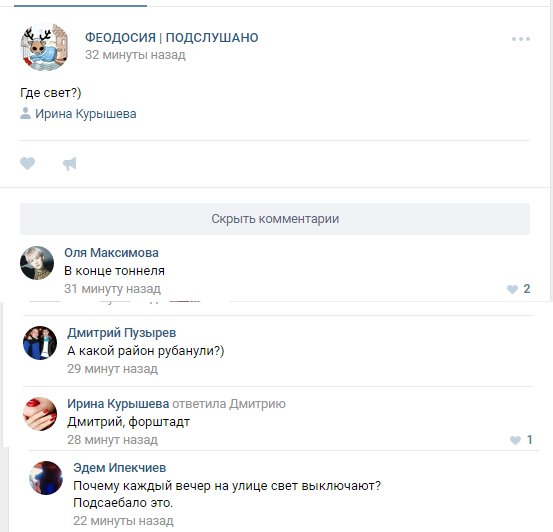Viewport: 553px width, 532px height.
Task: Click the 'ответила Дмитрию' reply reference
Action: tap(229, 404)
